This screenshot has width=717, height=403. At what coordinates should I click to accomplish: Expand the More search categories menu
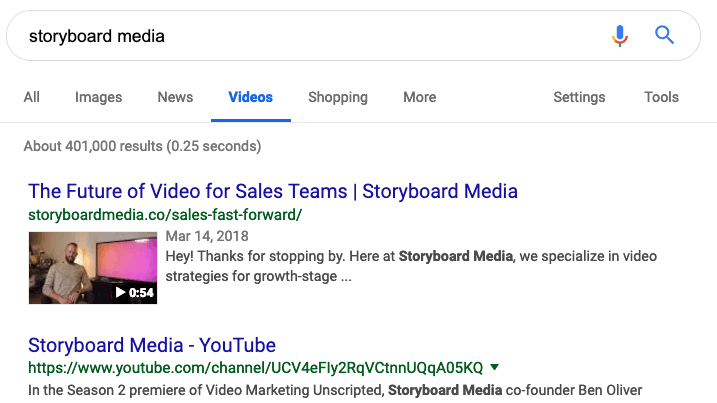pos(420,97)
